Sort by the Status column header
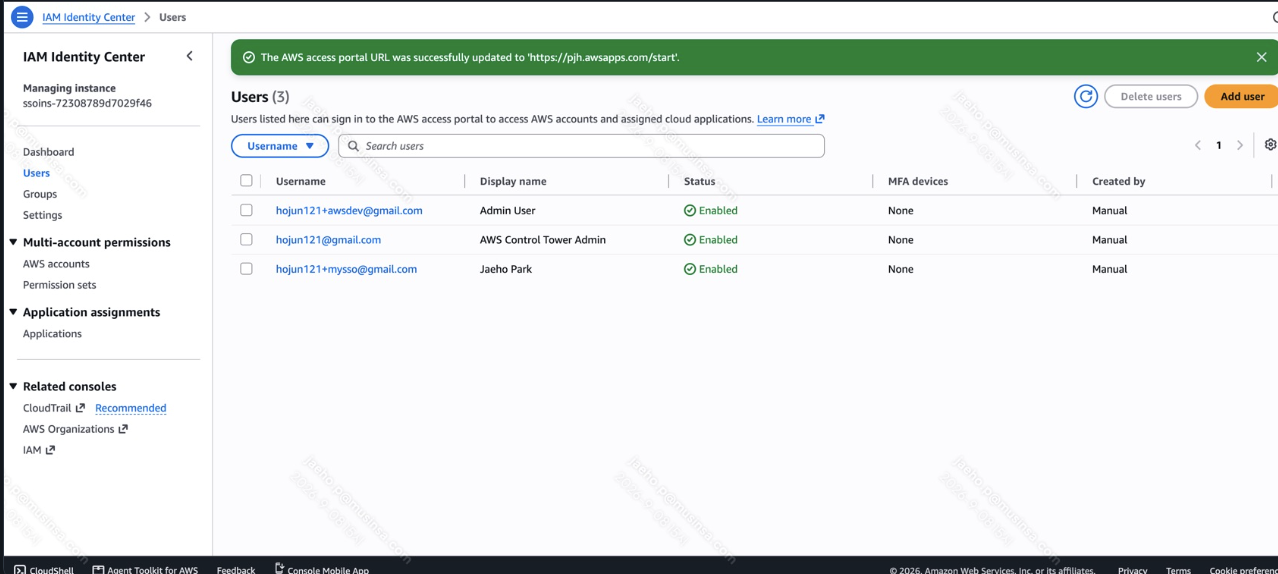The image size is (1278, 574). (x=699, y=181)
